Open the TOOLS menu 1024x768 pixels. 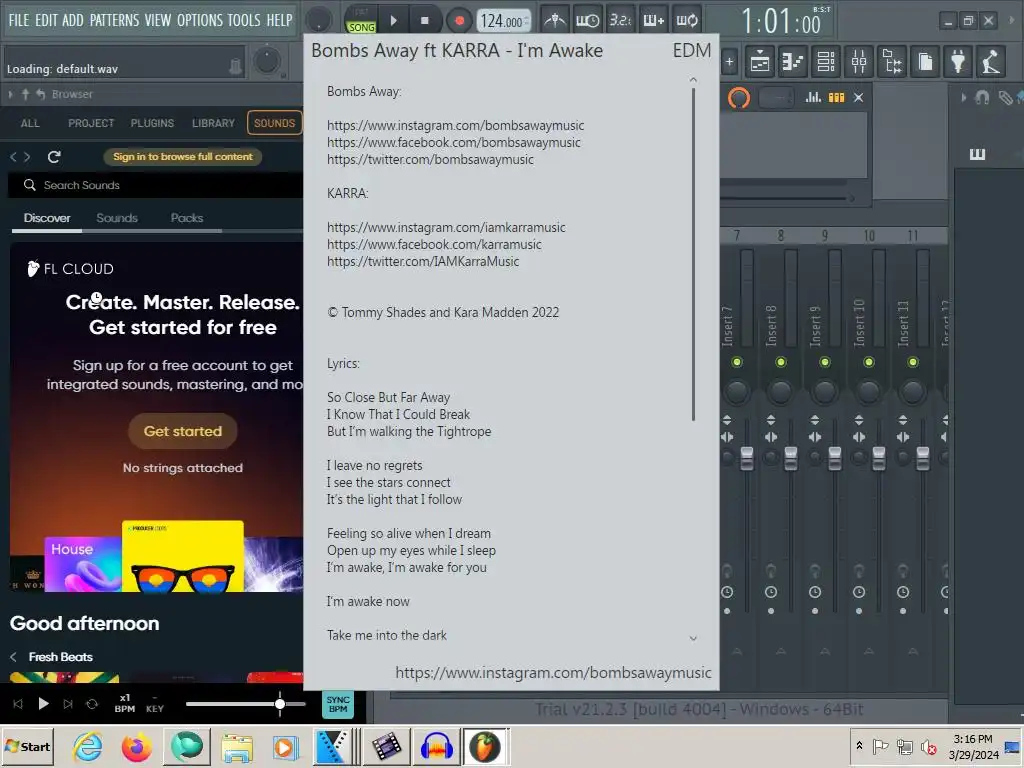coord(244,20)
